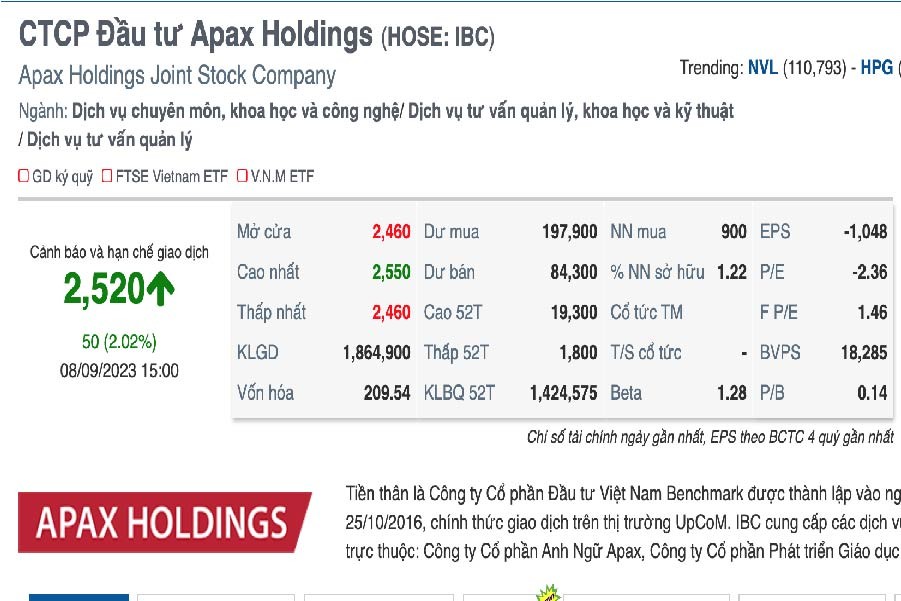Click the Vốn hóa value 209.54
This screenshot has height=601, width=901.
[387, 394]
